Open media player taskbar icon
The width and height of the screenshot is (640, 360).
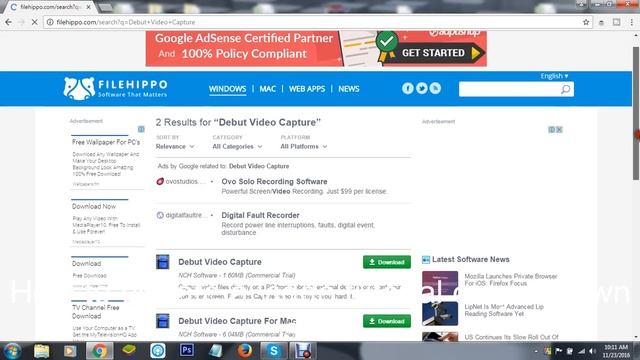click(x=70, y=351)
